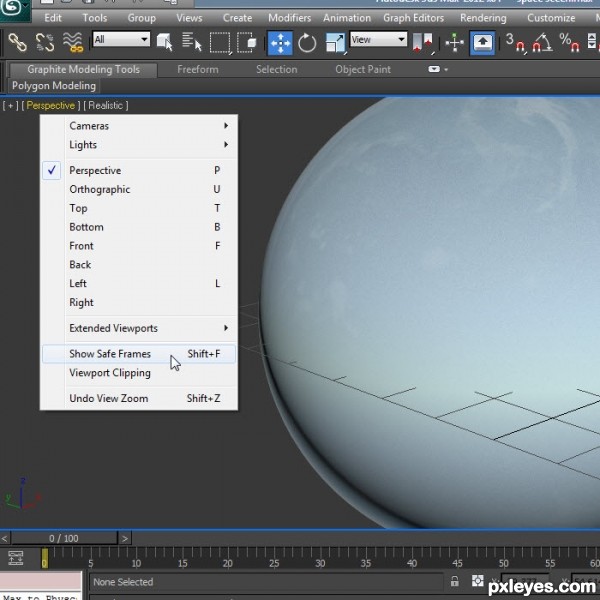Click the Rectangular Selection Region icon

pos(220,42)
